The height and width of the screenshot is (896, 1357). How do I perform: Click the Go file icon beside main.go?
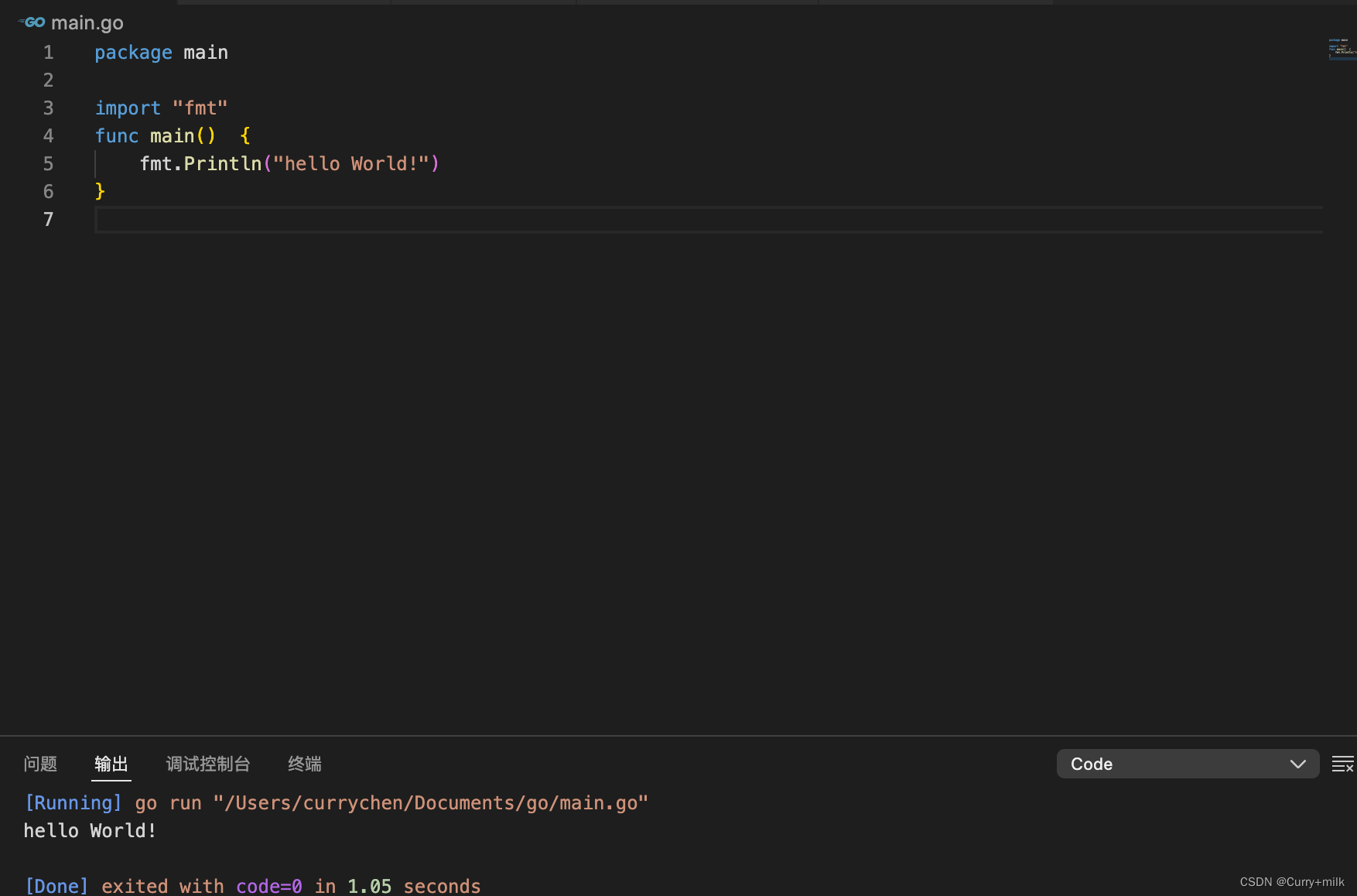(32, 22)
